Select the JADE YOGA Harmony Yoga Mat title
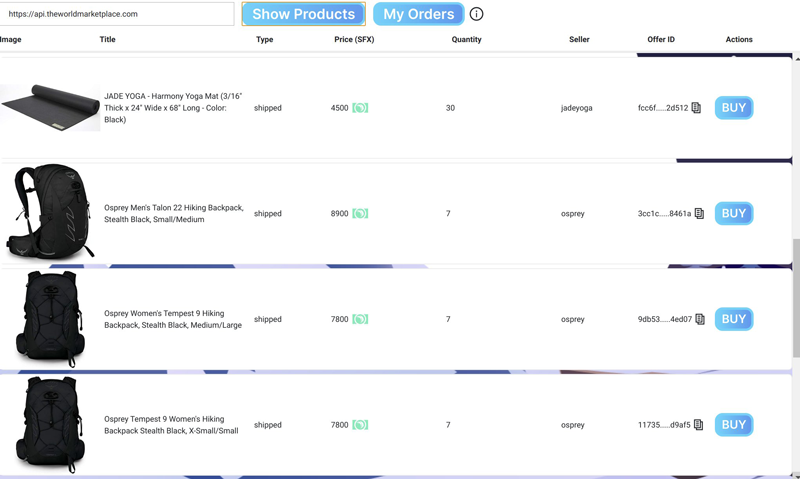Image resolution: width=800 pixels, height=479 pixels. [x=173, y=108]
